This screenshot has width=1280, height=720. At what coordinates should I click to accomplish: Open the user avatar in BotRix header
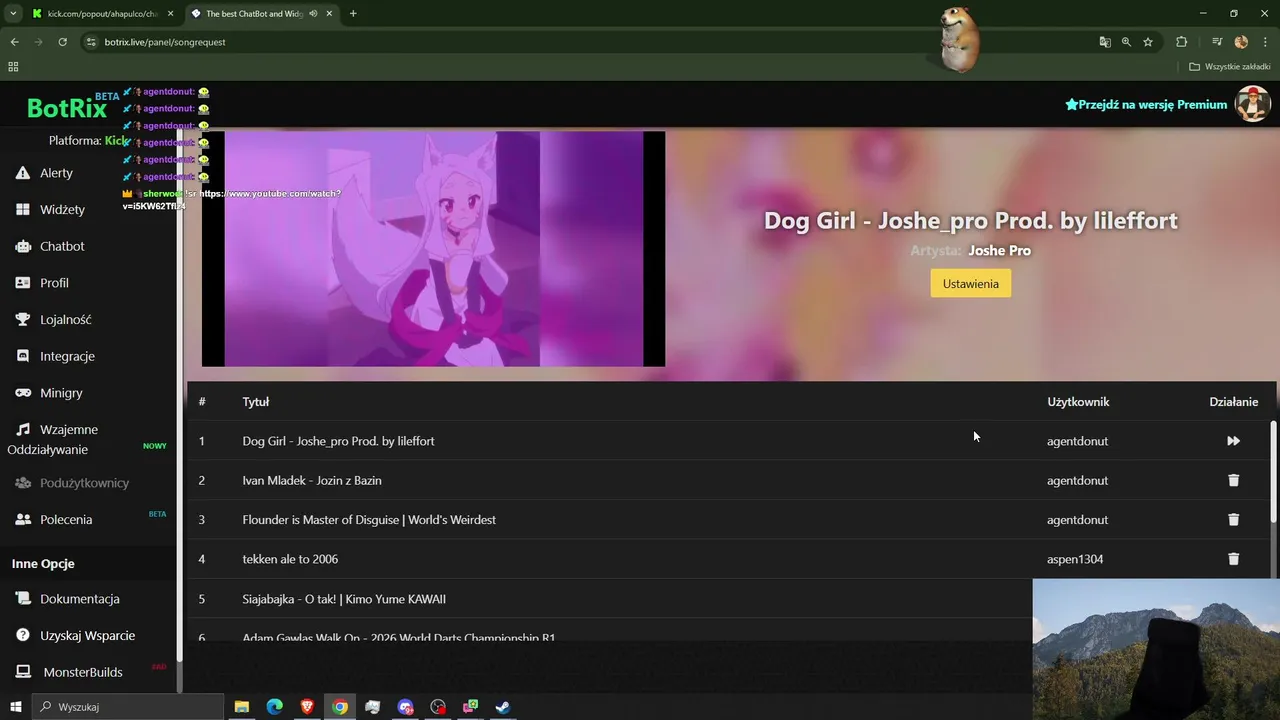[1253, 104]
